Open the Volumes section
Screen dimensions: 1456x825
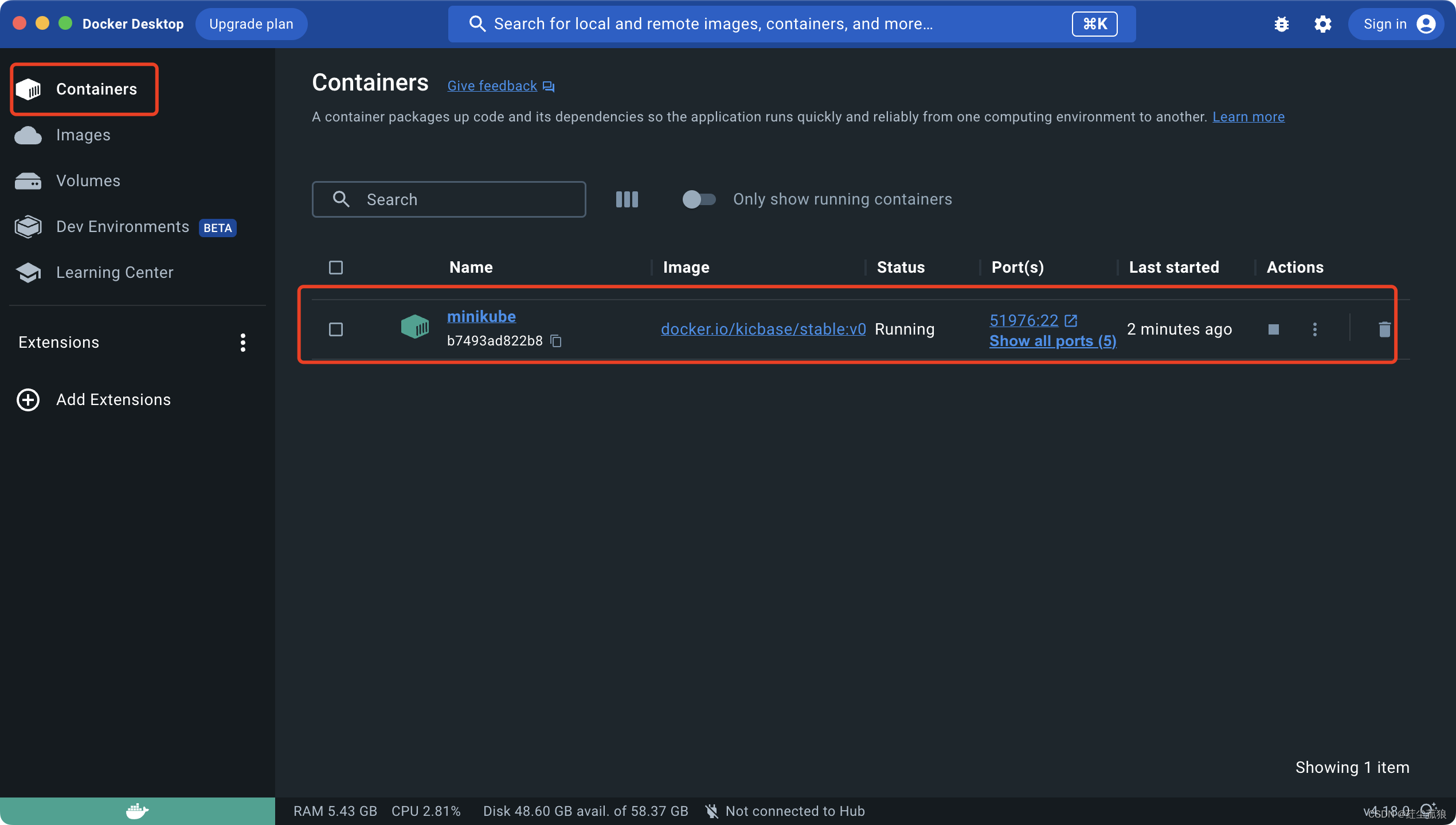[88, 181]
